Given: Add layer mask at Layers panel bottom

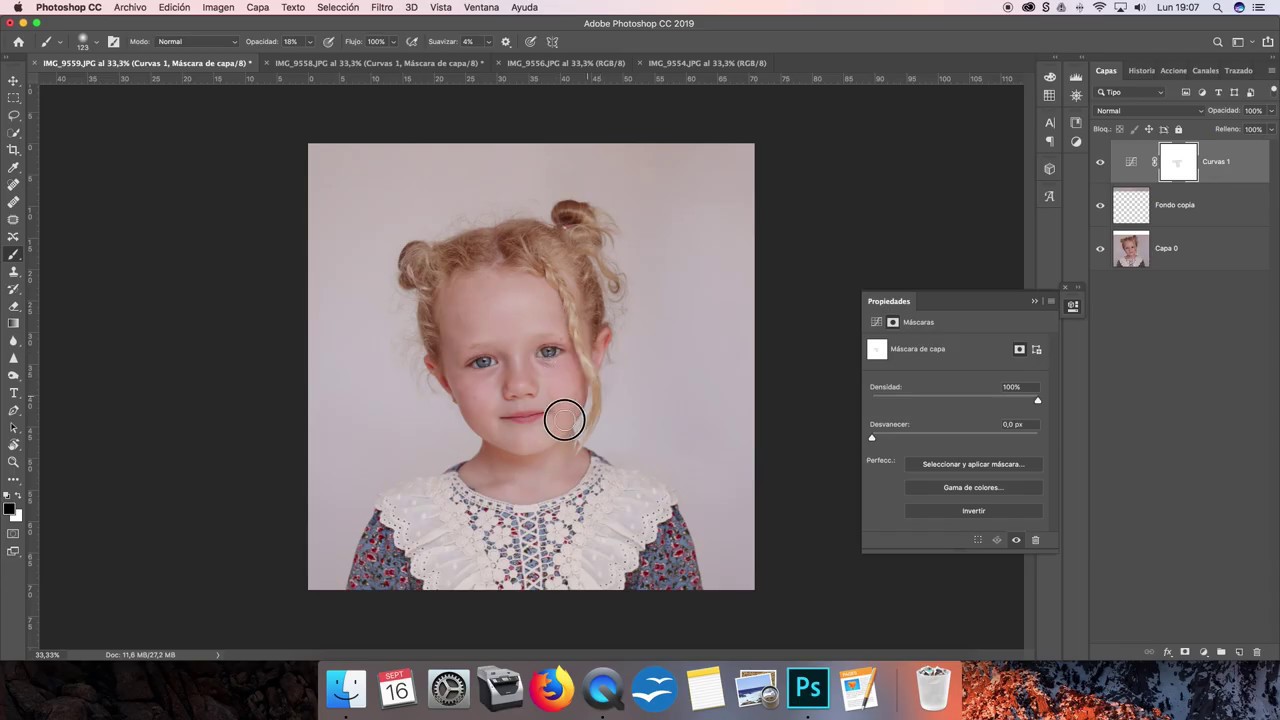Looking at the screenshot, I should [x=1185, y=652].
